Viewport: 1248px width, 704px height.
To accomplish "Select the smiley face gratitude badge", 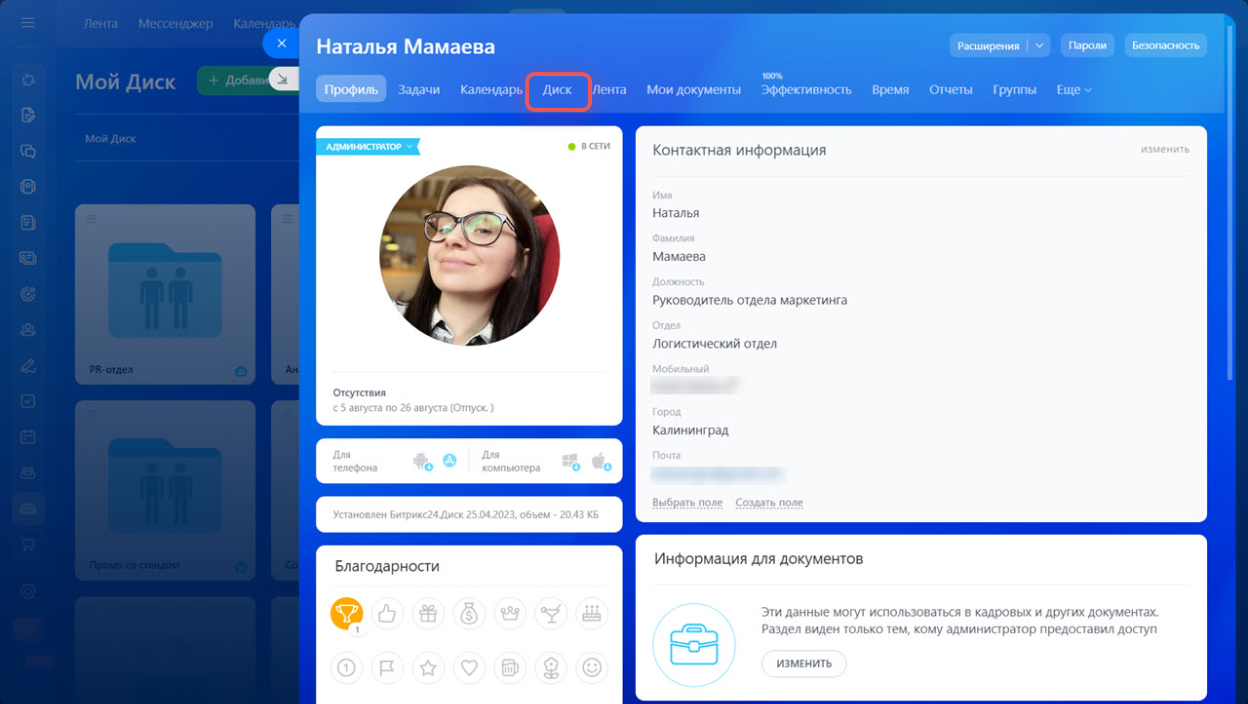I will coord(592,667).
